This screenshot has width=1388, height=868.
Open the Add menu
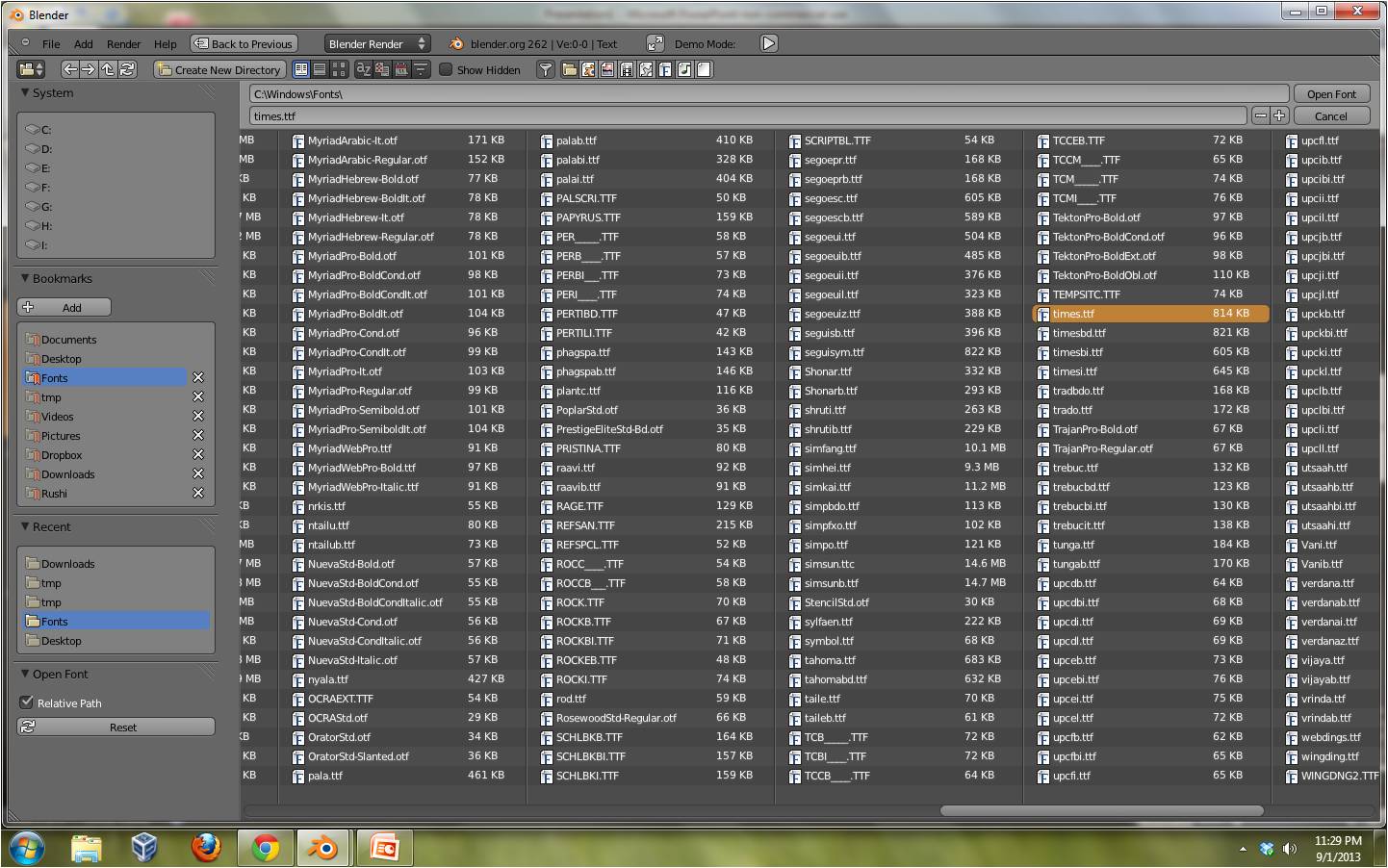click(x=84, y=44)
